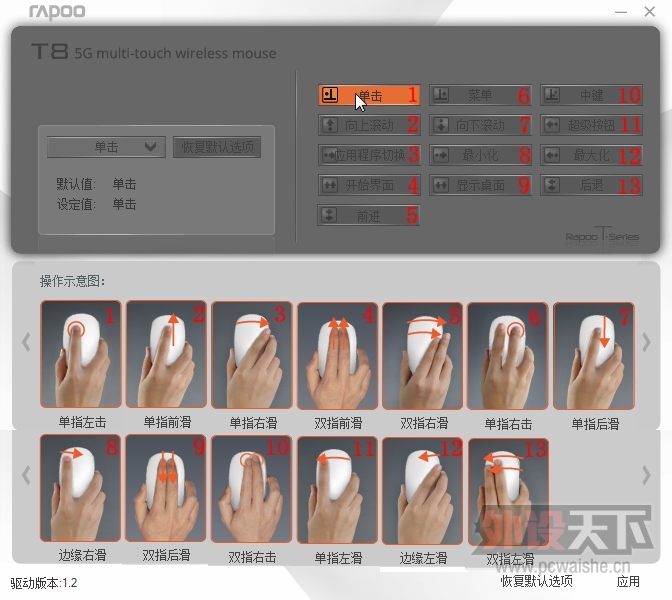Click the 边缘右滑 gesture thumbnail
The height and width of the screenshot is (600, 672).
click(81, 488)
